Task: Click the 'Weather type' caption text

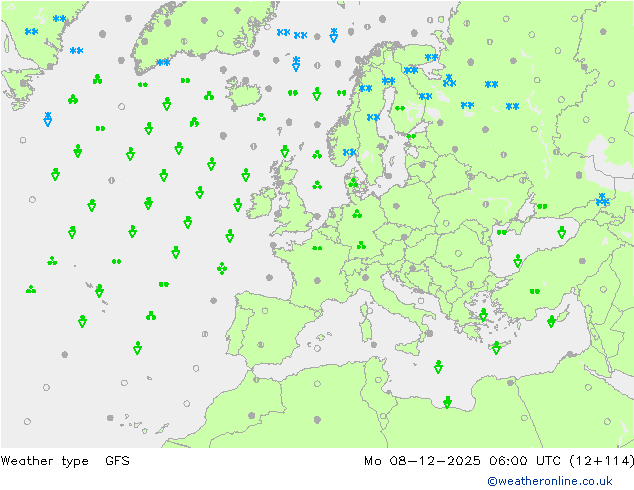Action: tap(44, 461)
